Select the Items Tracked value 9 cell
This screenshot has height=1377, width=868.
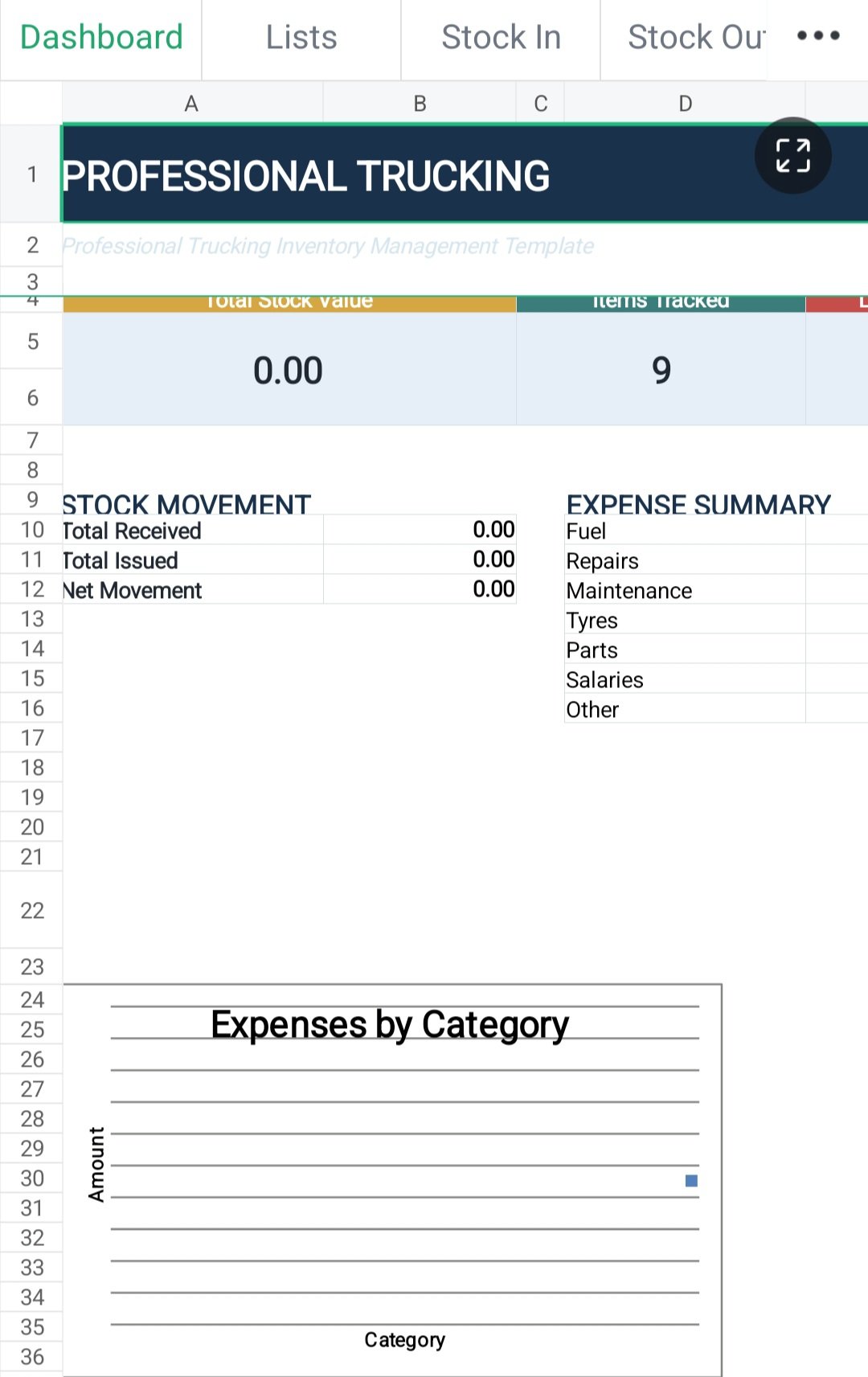tap(661, 369)
